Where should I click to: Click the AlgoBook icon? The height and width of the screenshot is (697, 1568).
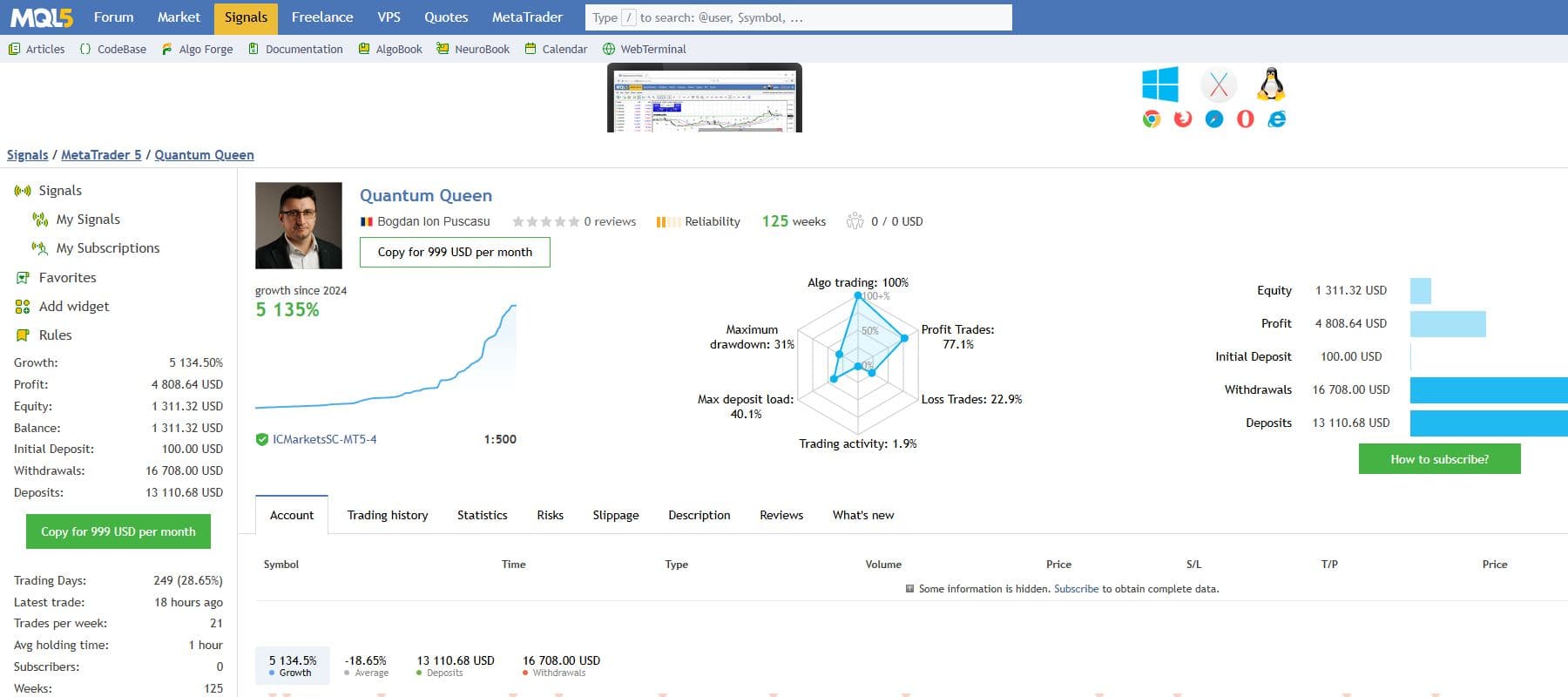[364, 49]
